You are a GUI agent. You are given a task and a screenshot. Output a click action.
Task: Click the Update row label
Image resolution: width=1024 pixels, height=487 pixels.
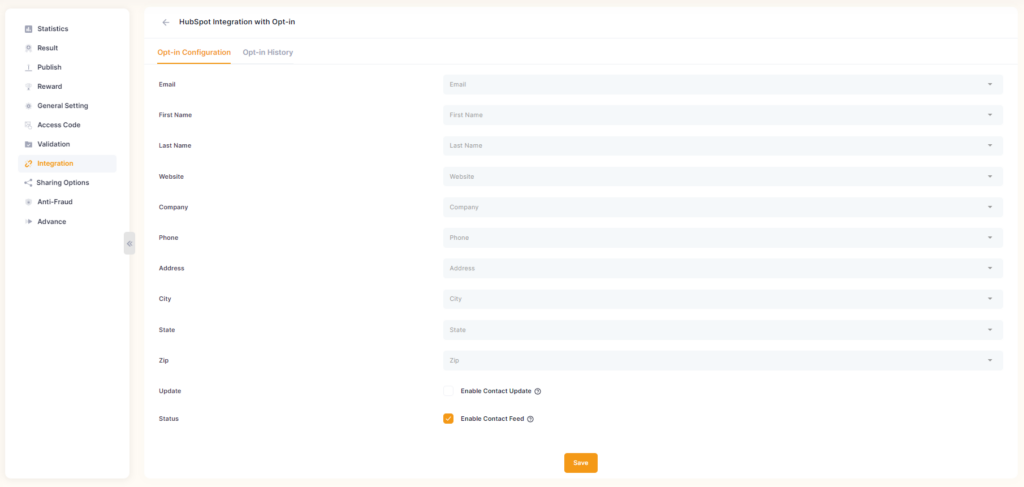tap(170, 391)
